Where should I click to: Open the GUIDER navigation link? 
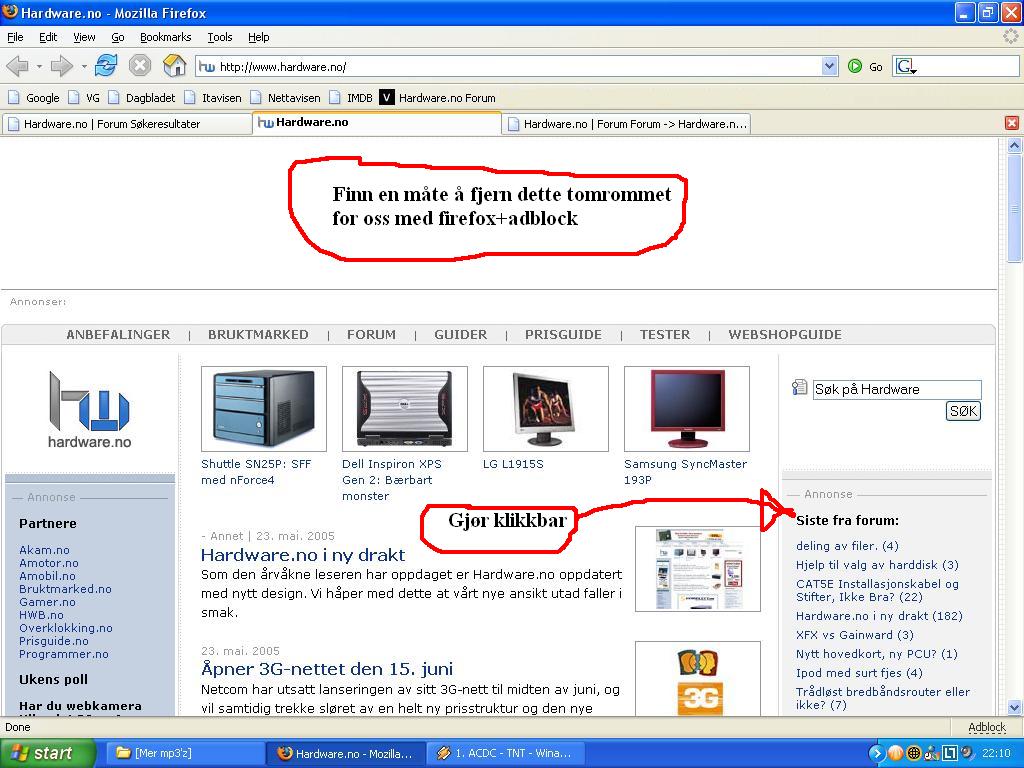tap(460, 334)
